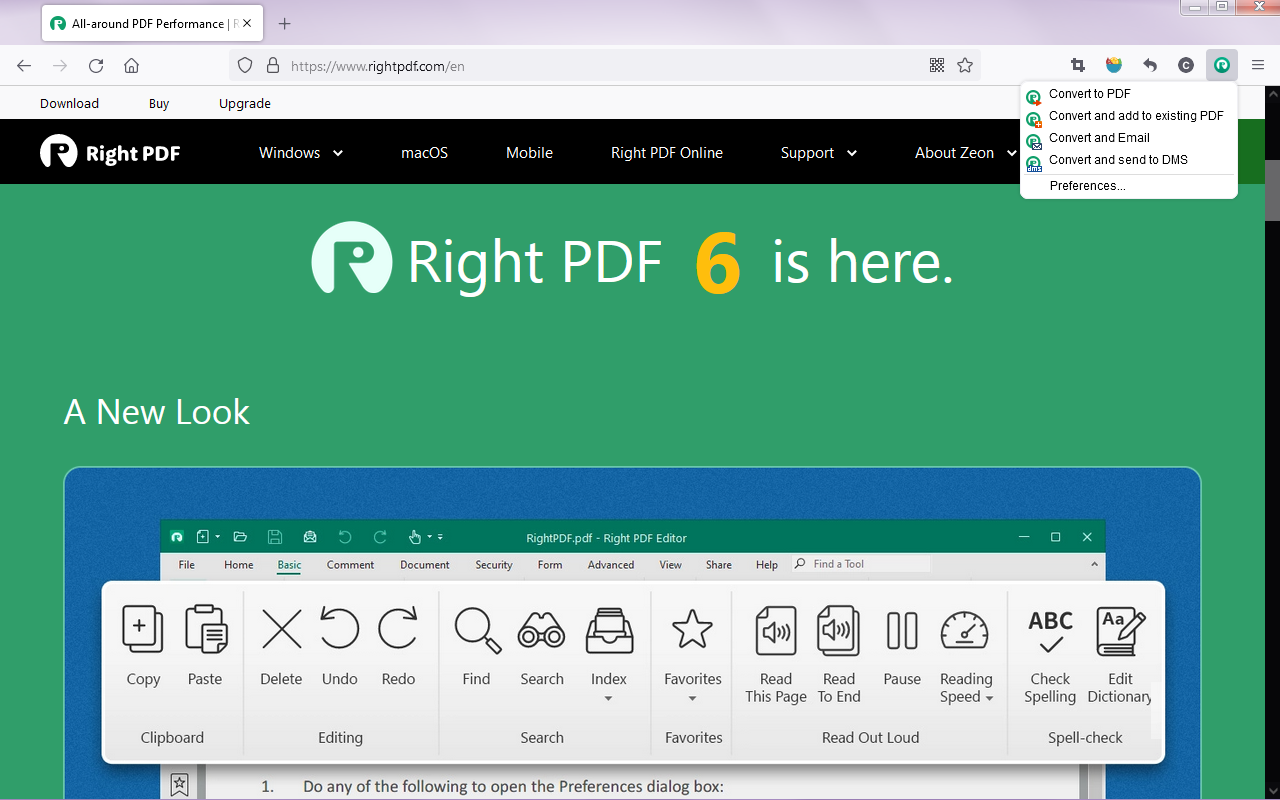Viewport: 1280px width, 800px height.
Task: Click the crop screenshot extension icon
Action: [x=1078, y=66]
